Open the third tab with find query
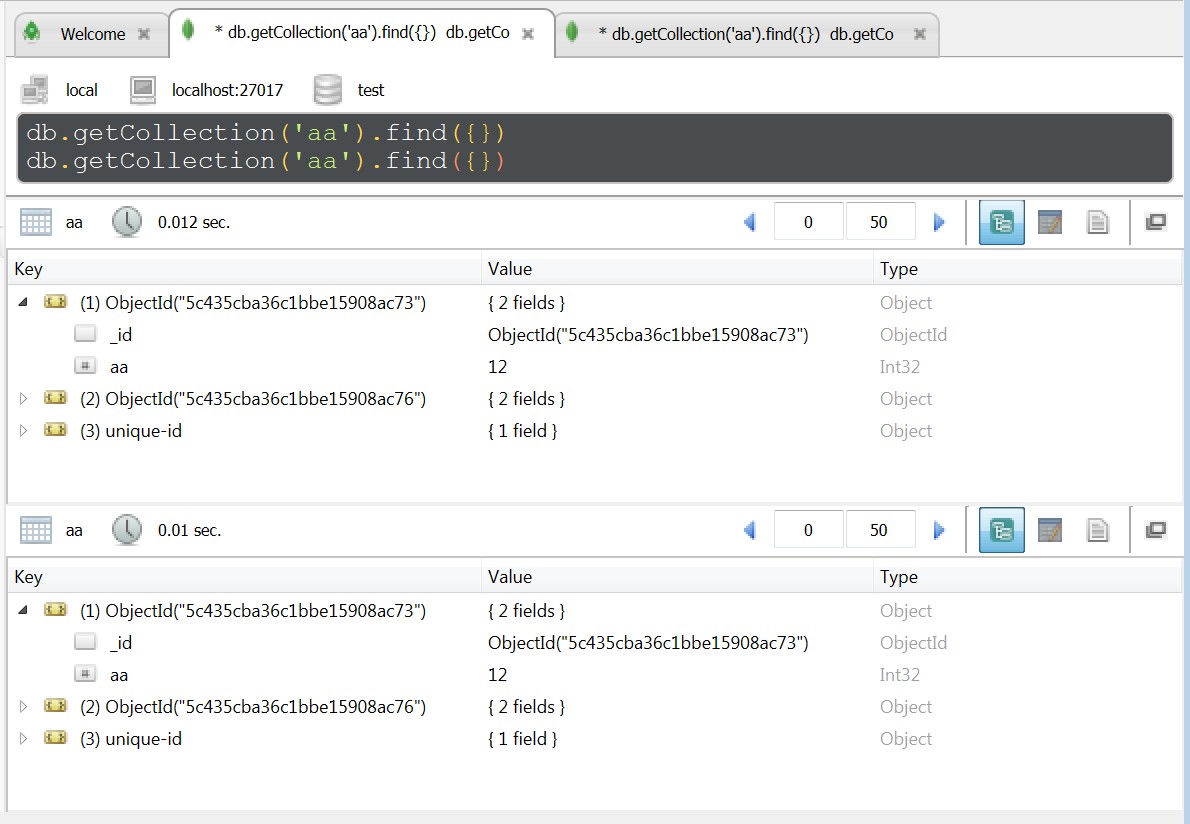The width and height of the screenshot is (1190, 824). [x=747, y=34]
